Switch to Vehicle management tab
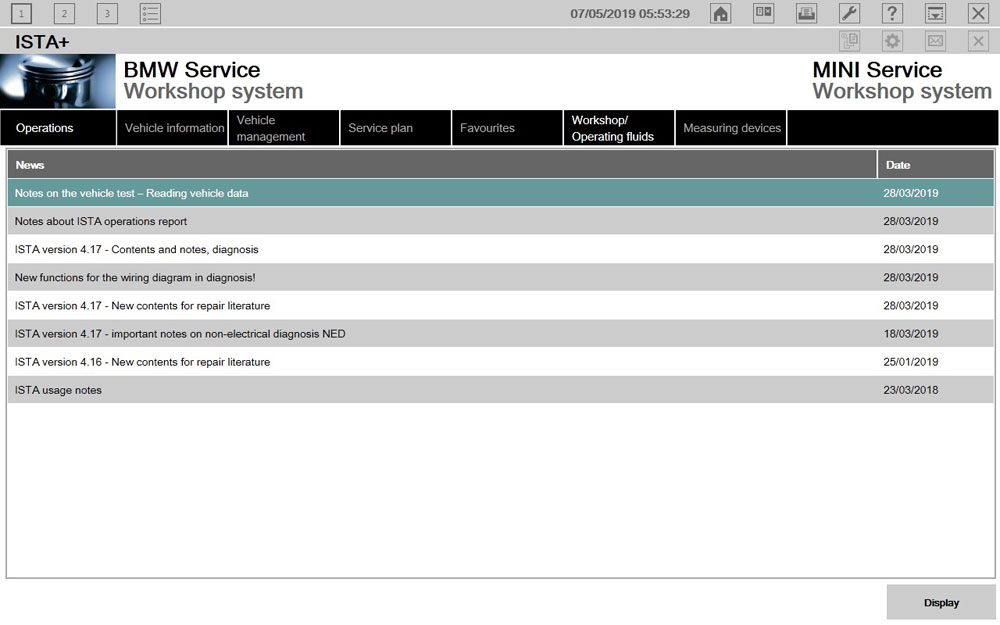The height and width of the screenshot is (625, 1000). [284, 128]
